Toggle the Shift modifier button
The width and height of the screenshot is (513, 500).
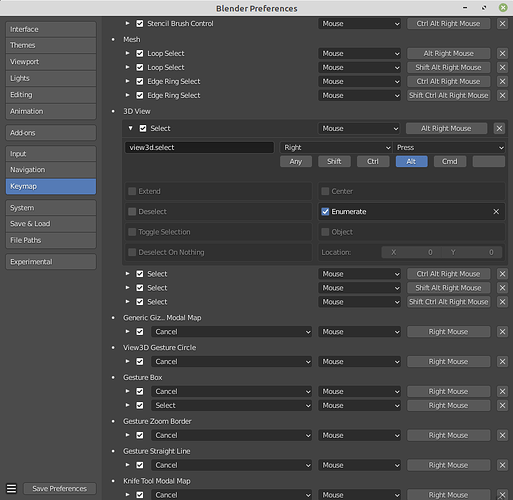(x=334, y=162)
